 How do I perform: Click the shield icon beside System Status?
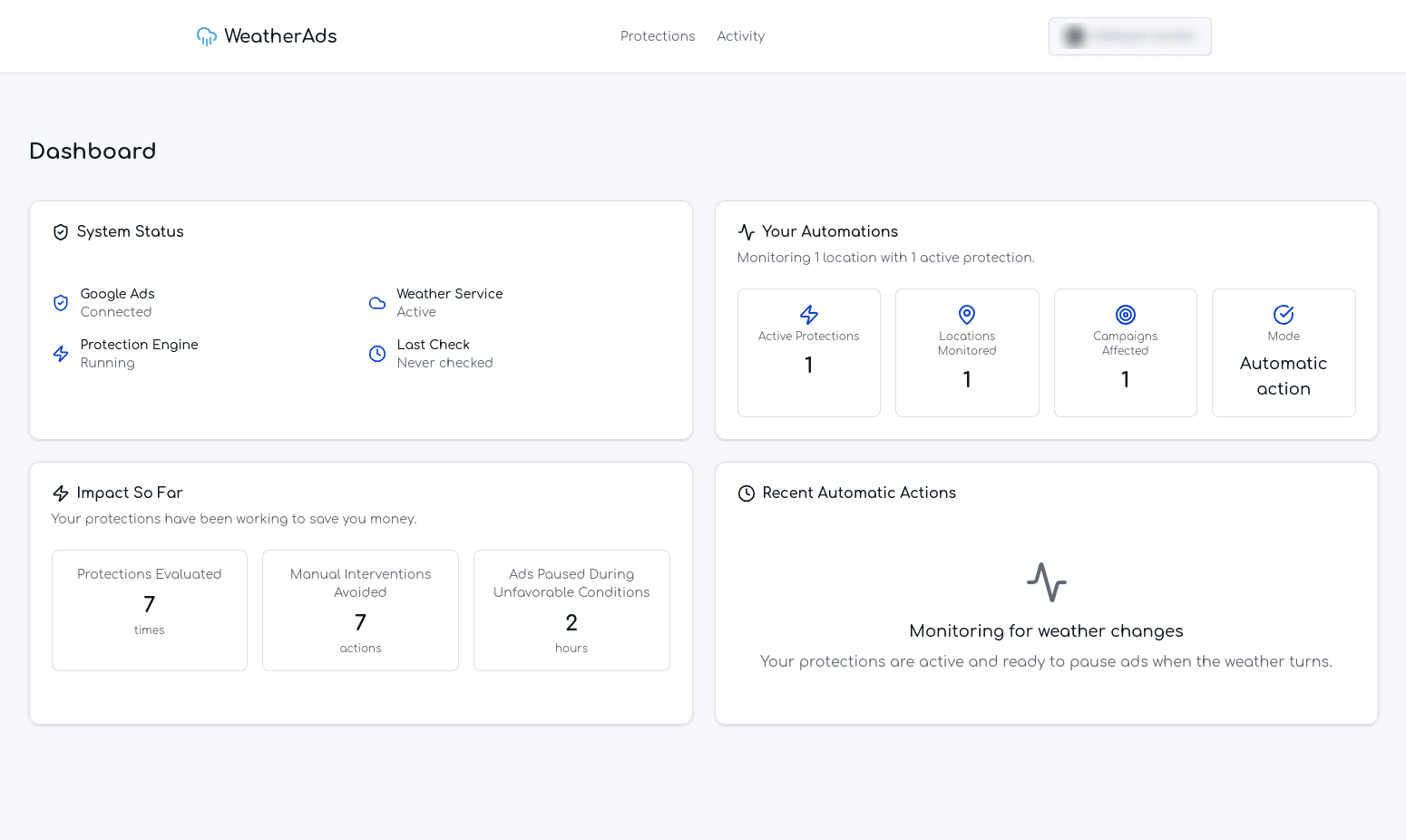coord(60,231)
